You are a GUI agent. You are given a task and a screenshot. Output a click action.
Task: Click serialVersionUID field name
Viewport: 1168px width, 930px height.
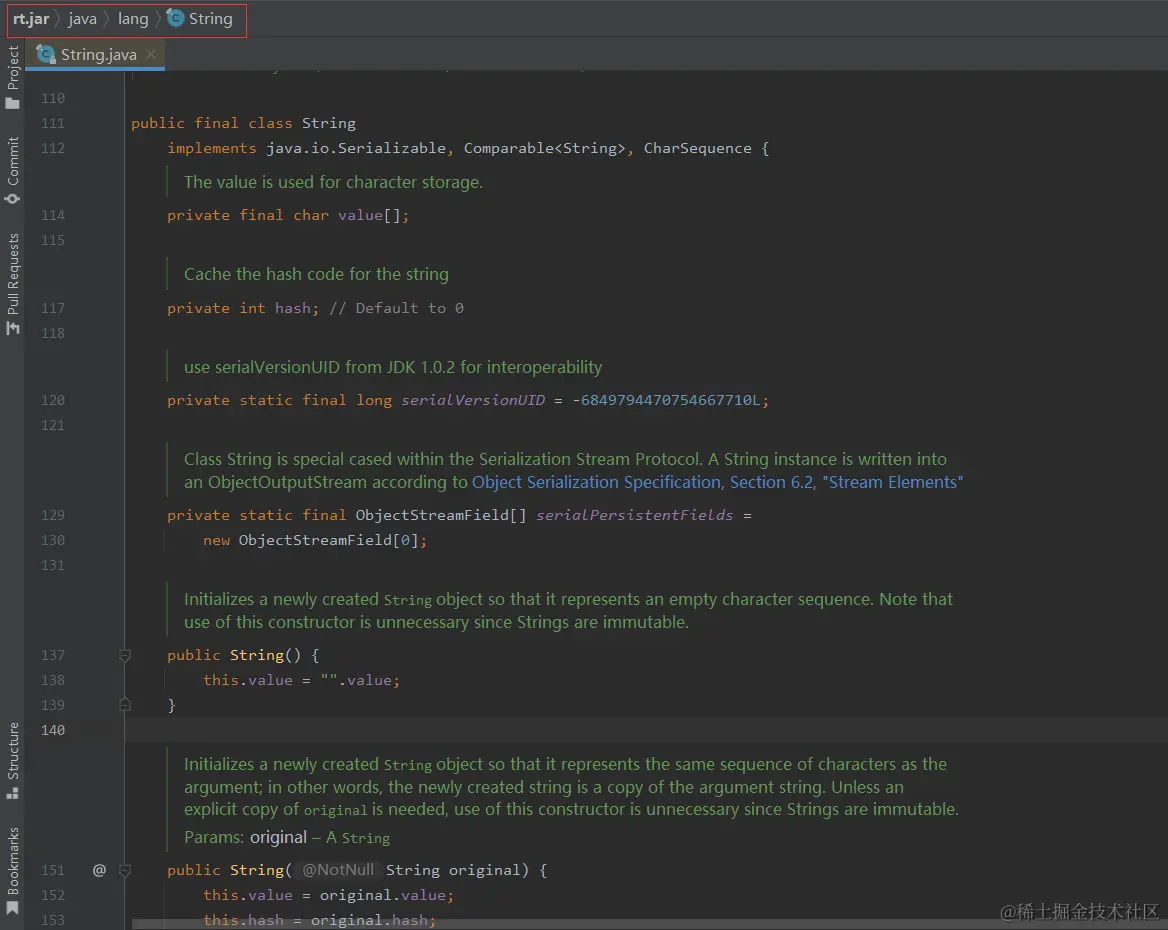click(473, 400)
